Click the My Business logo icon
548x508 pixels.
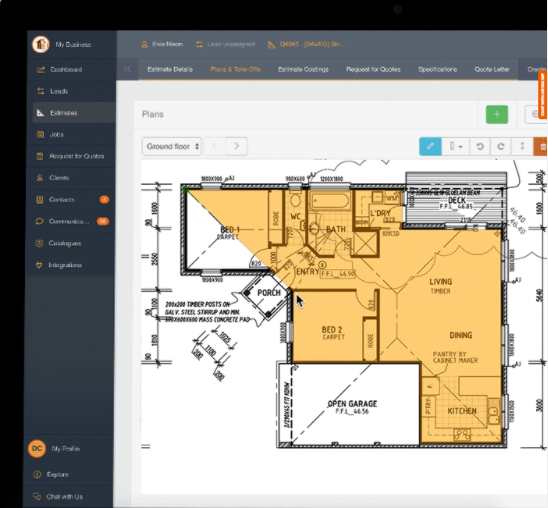click(x=41, y=44)
